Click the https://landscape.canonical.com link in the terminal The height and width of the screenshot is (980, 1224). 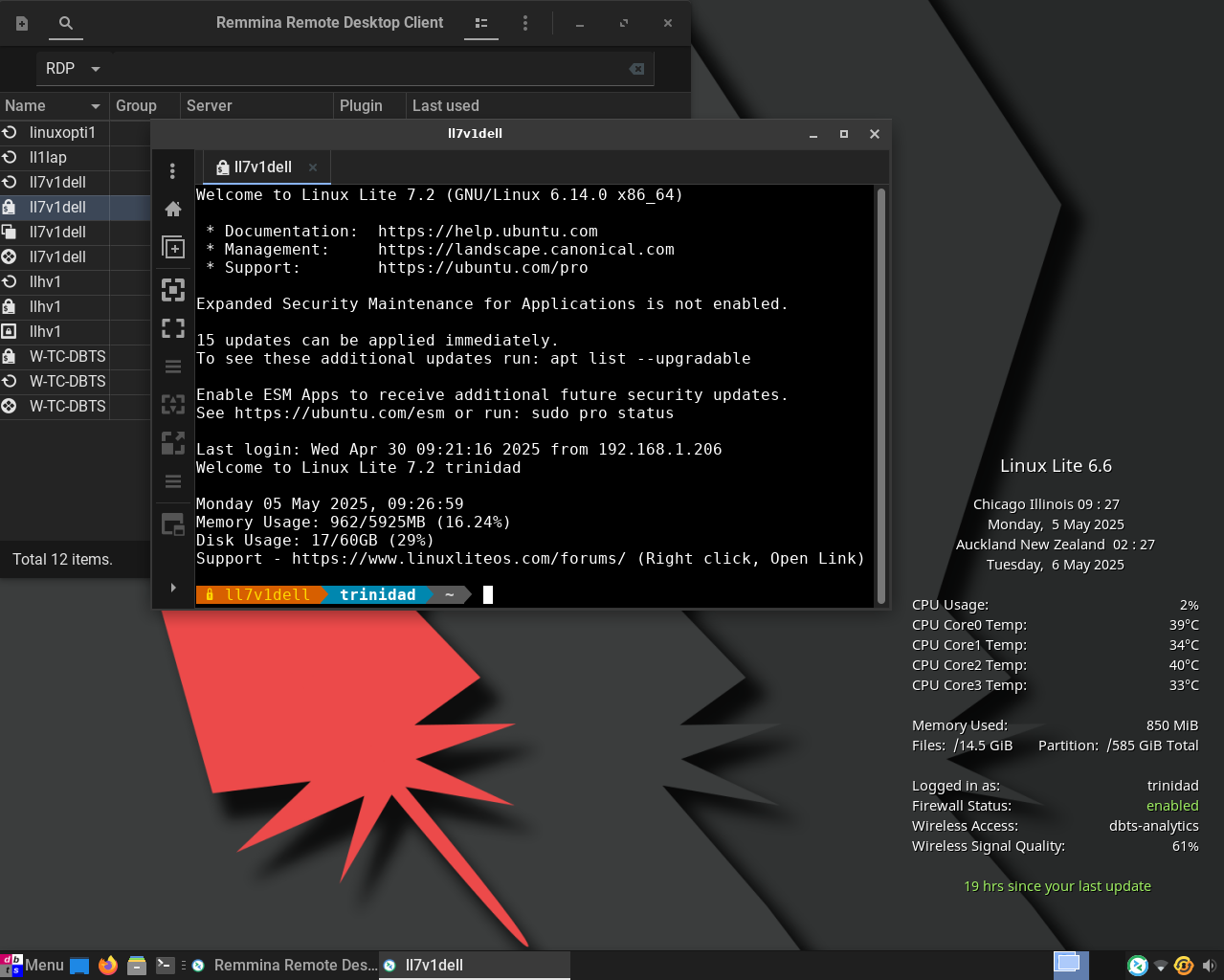click(x=525, y=250)
